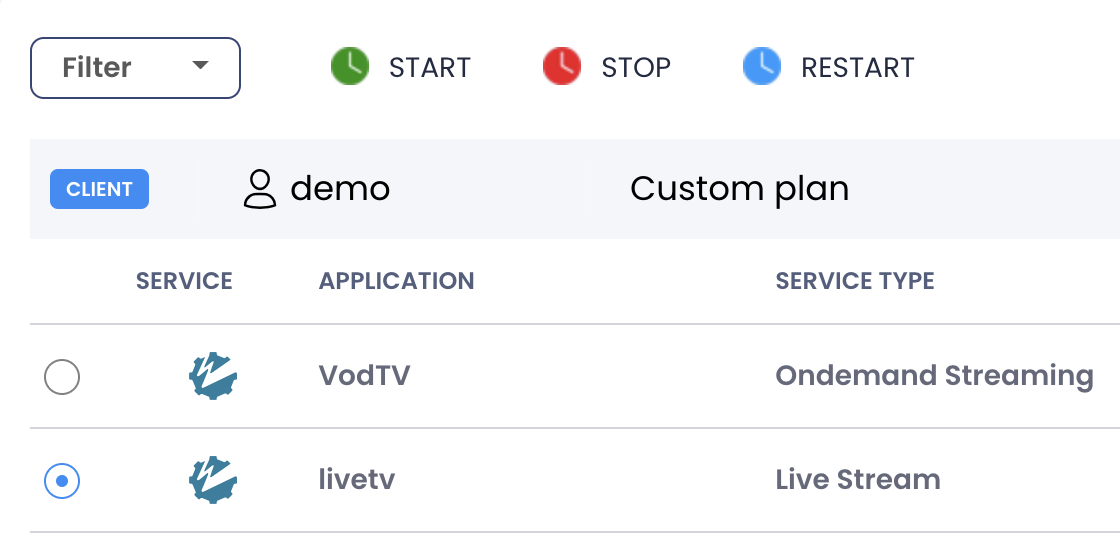The image size is (1120, 534).
Task: Click the Filter dropdown arrow
Action: tap(200, 65)
